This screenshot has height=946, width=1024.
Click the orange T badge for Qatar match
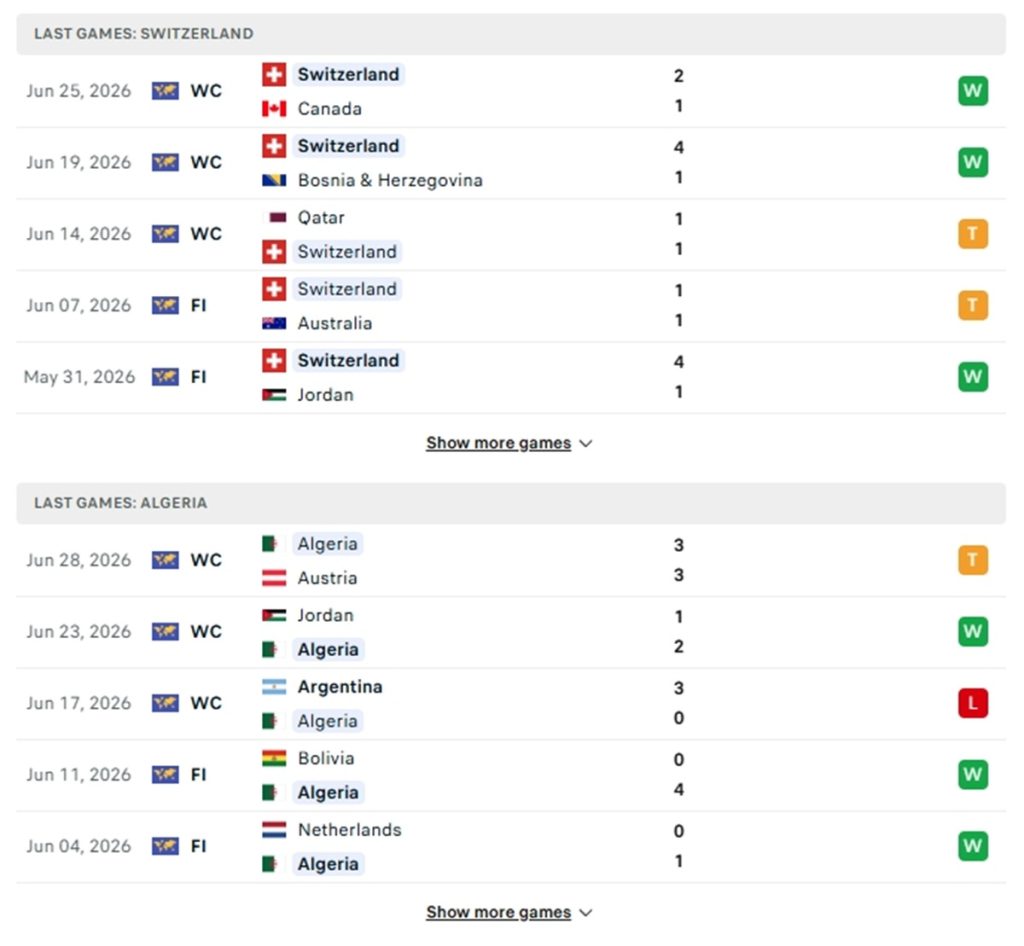coord(972,234)
